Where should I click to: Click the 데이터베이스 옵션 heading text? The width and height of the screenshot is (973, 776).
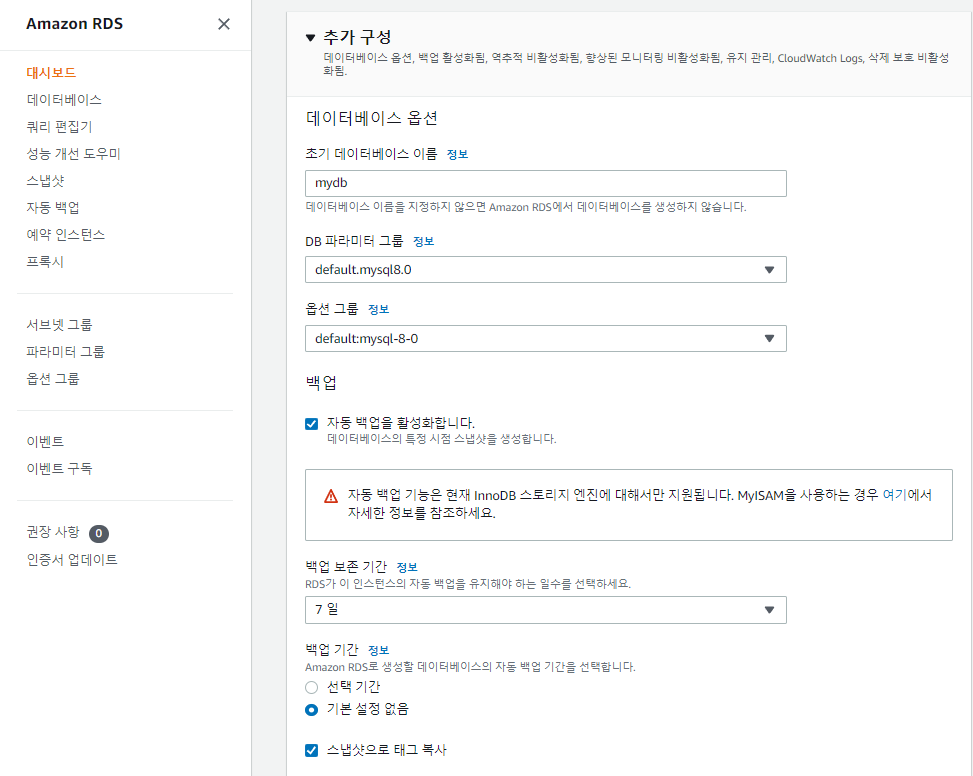(x=372, y=118)
